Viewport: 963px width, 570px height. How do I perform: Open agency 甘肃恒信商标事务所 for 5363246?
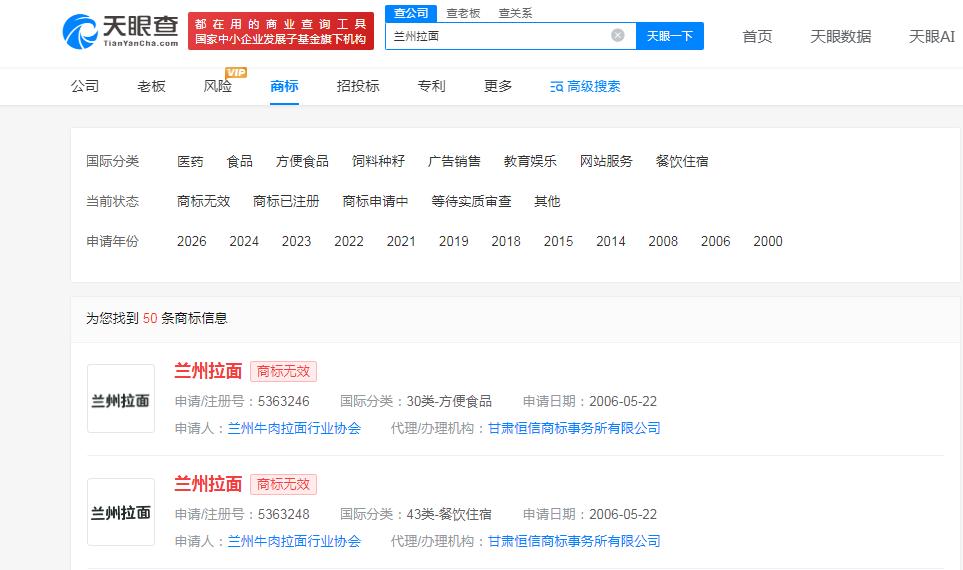[574, 429]
